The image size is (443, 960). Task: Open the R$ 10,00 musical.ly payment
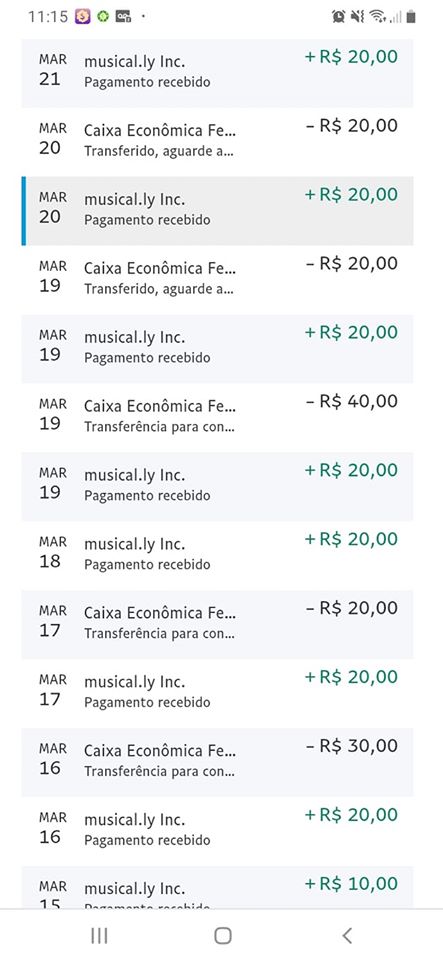[217, 888]
